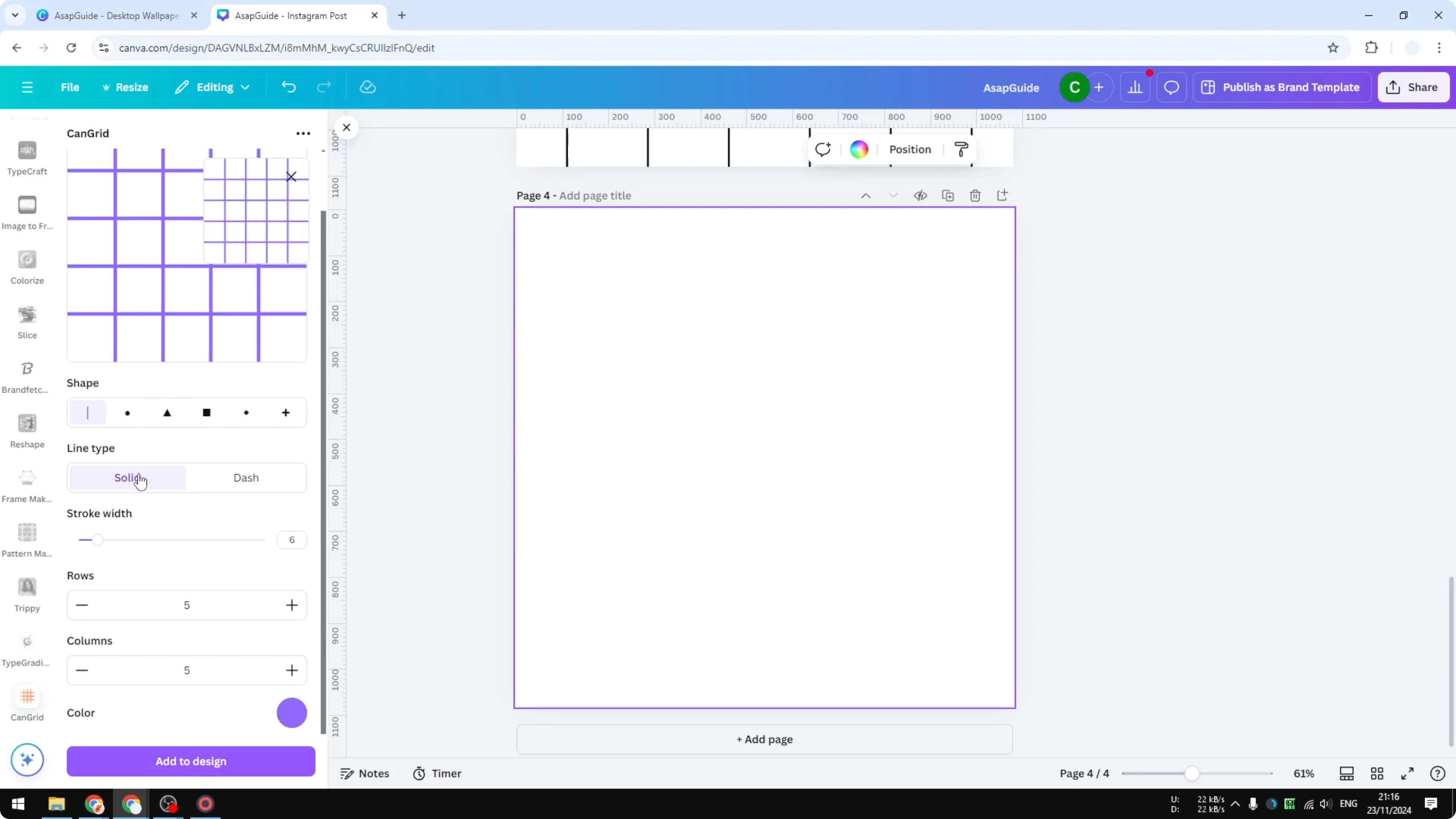Click the Add to design button
Viewport: 1456px width, 819px height.
pyautogui.click(x=190, y=761)
